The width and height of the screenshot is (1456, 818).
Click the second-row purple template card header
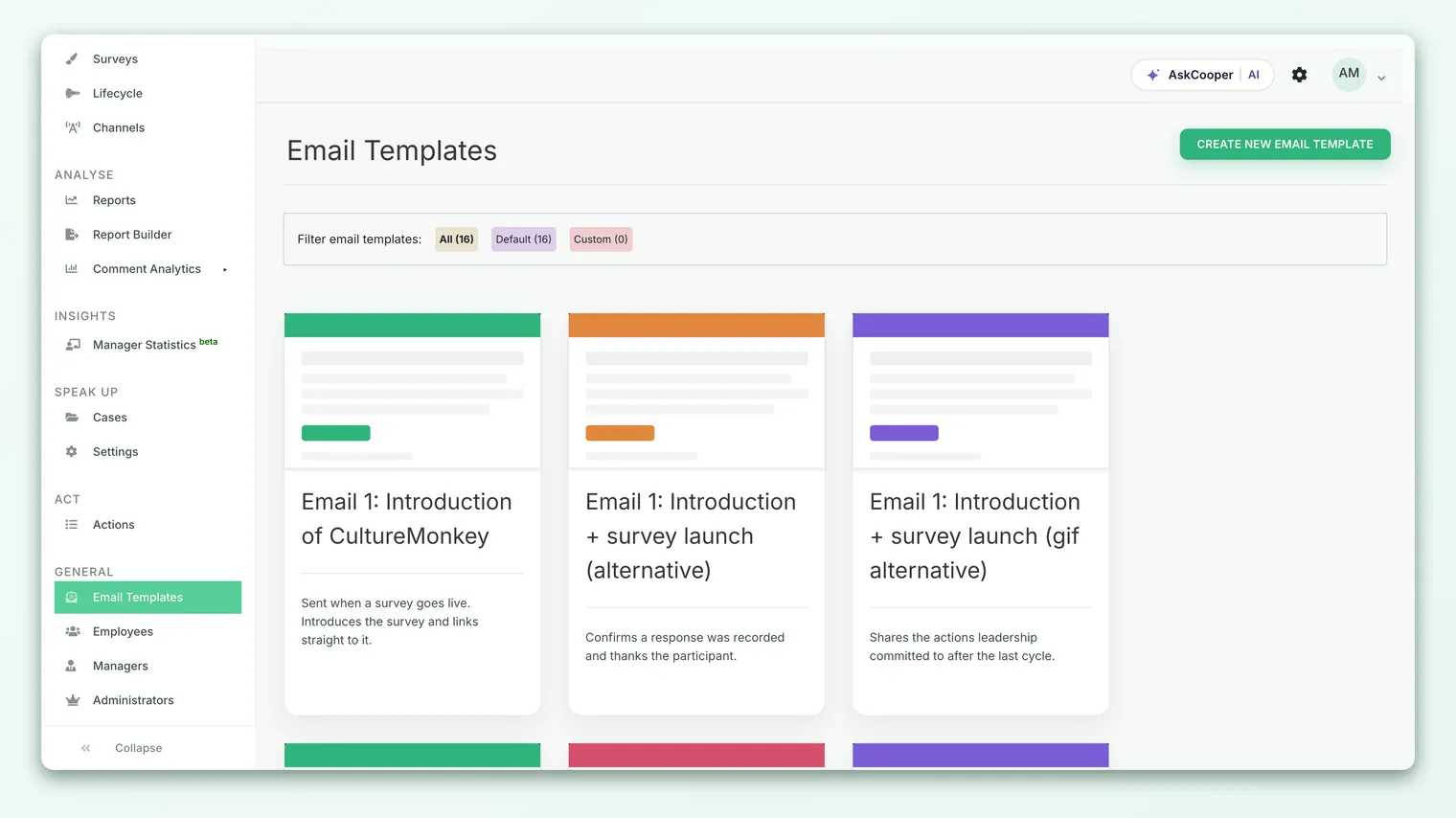click(x=981, y=755)
